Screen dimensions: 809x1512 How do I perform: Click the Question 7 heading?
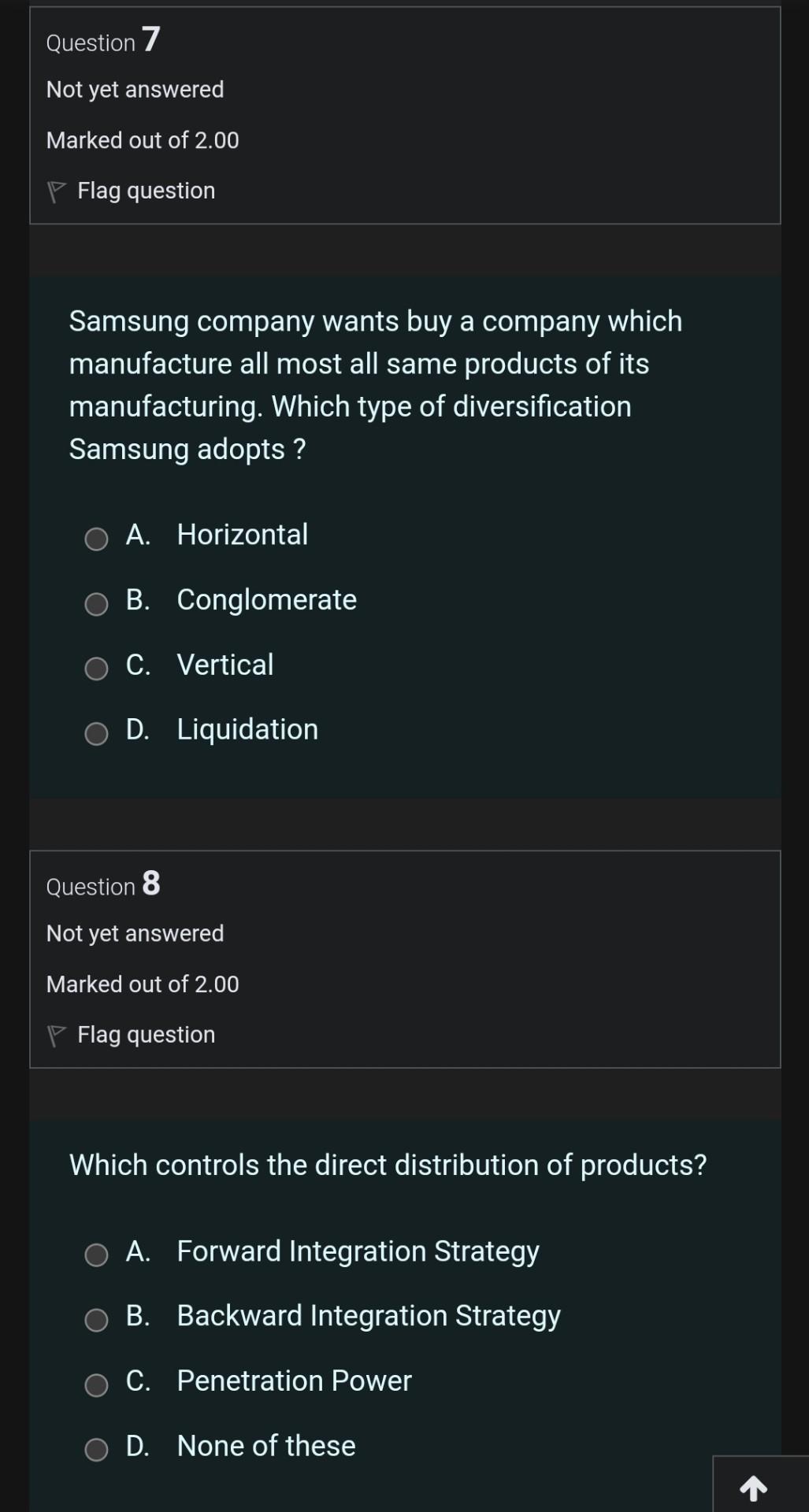point(101,41)
